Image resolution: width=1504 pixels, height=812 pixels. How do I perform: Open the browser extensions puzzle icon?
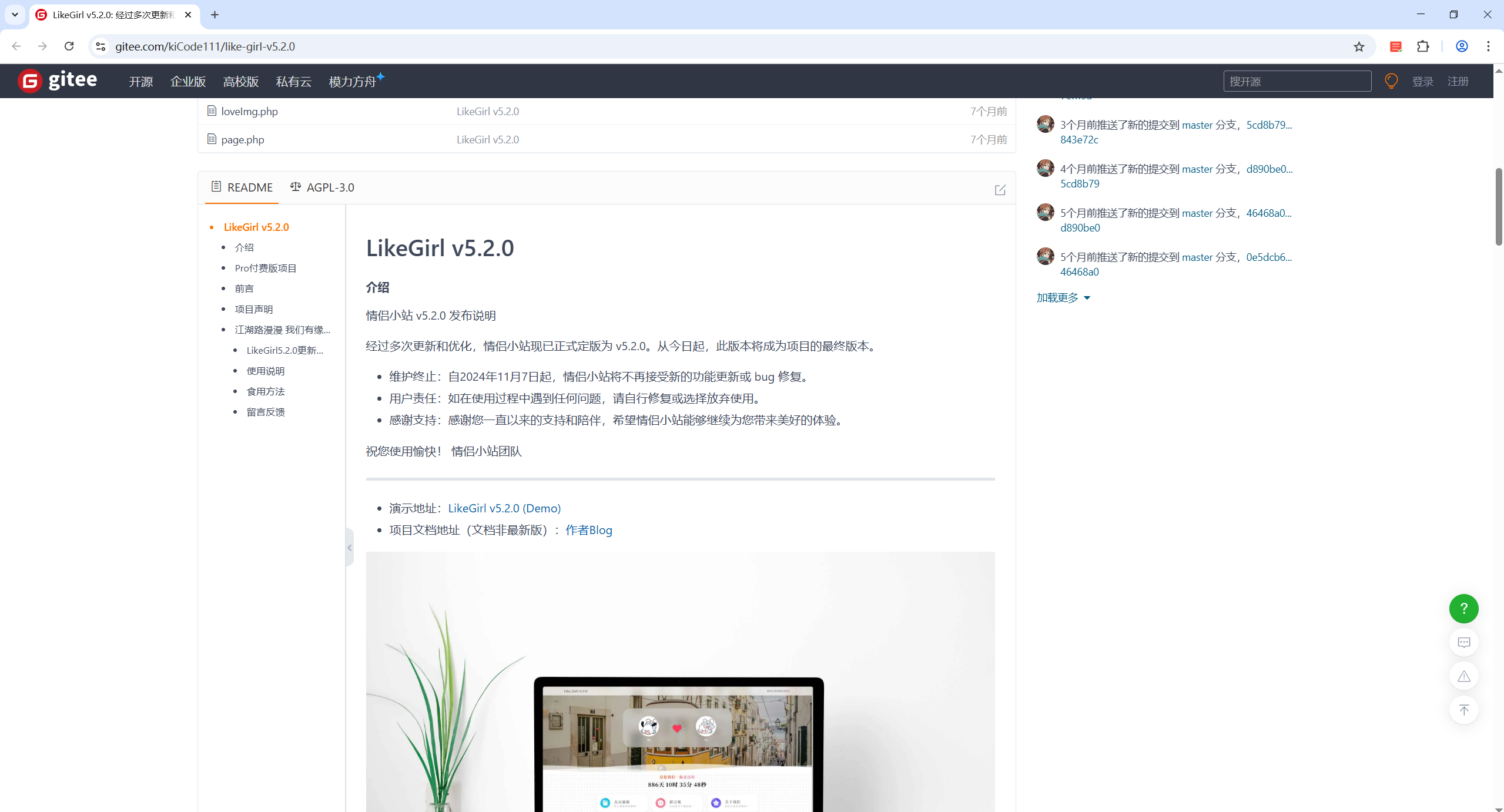1423,46
